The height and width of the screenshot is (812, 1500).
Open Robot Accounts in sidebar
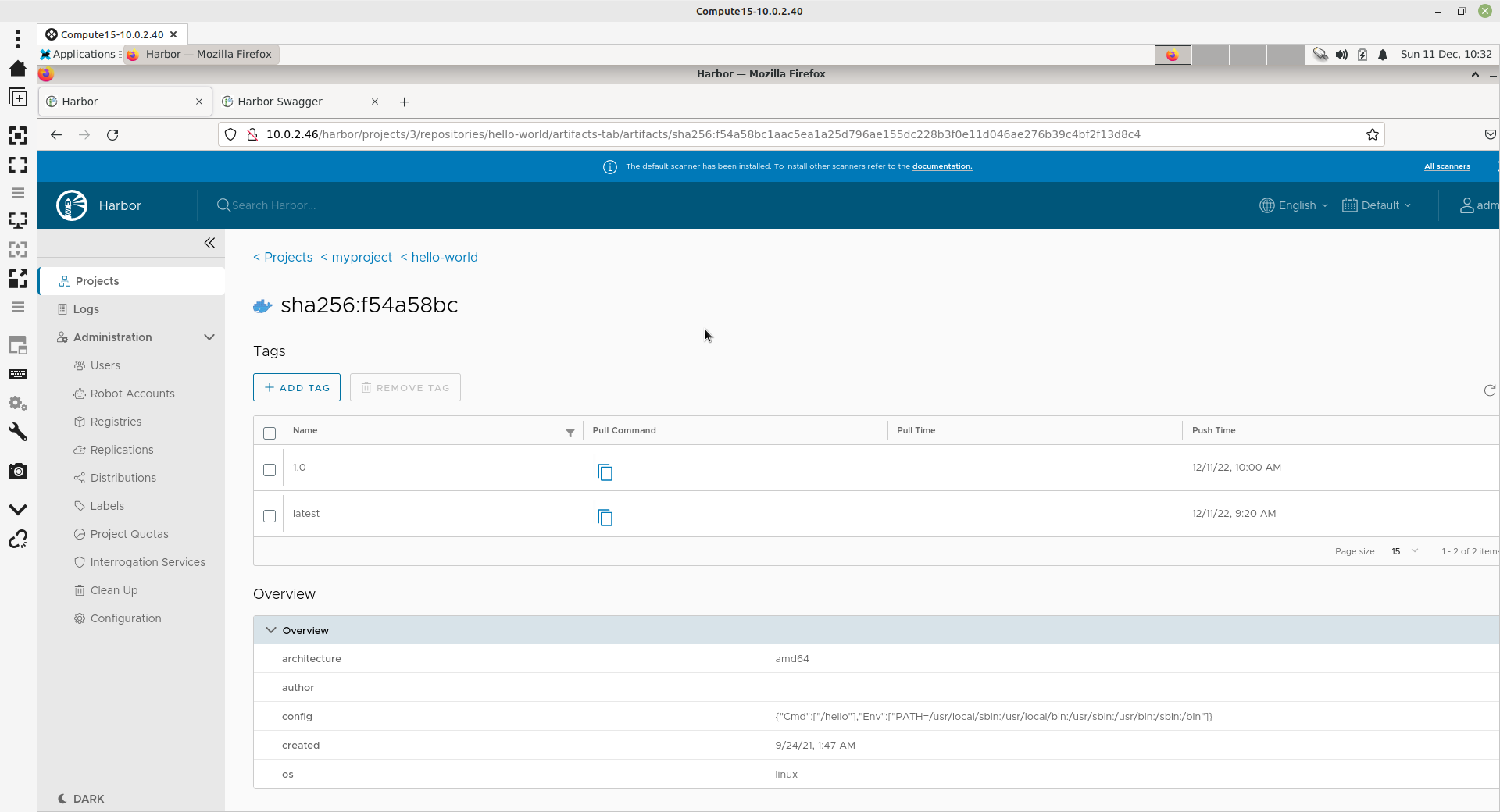(132, 394)
